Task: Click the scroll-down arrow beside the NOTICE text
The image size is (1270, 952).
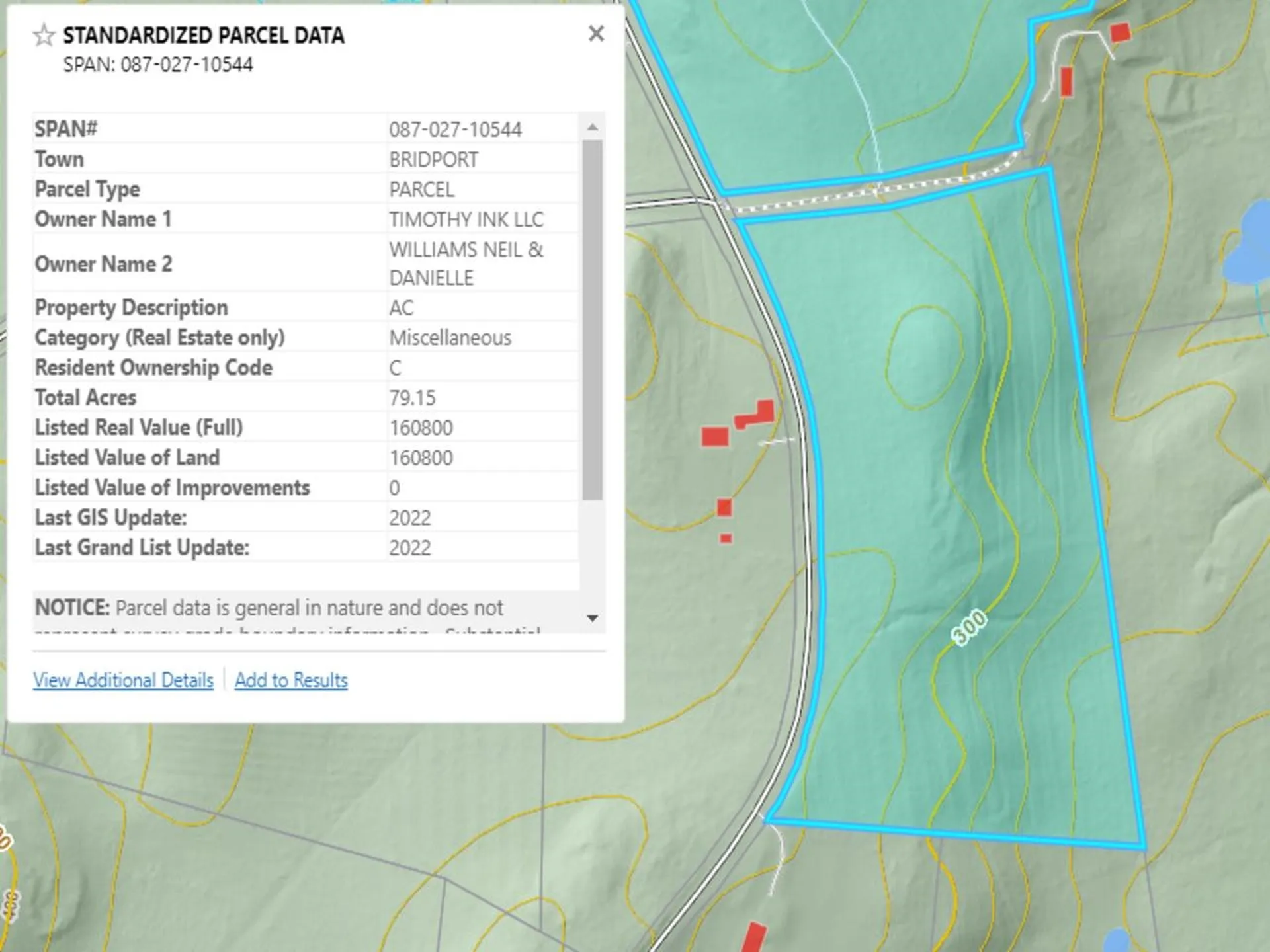Action: click(x=593, y=618)
